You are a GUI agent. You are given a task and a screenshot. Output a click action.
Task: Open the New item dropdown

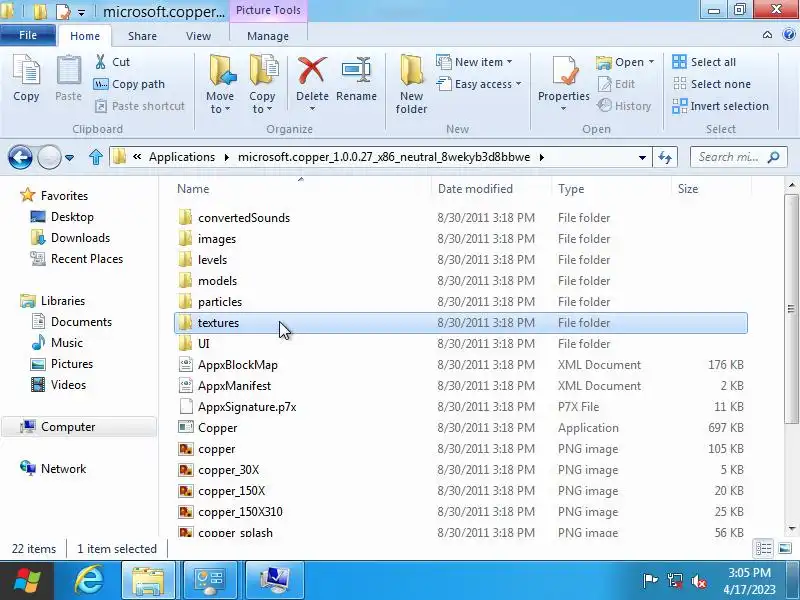(474, 62)
